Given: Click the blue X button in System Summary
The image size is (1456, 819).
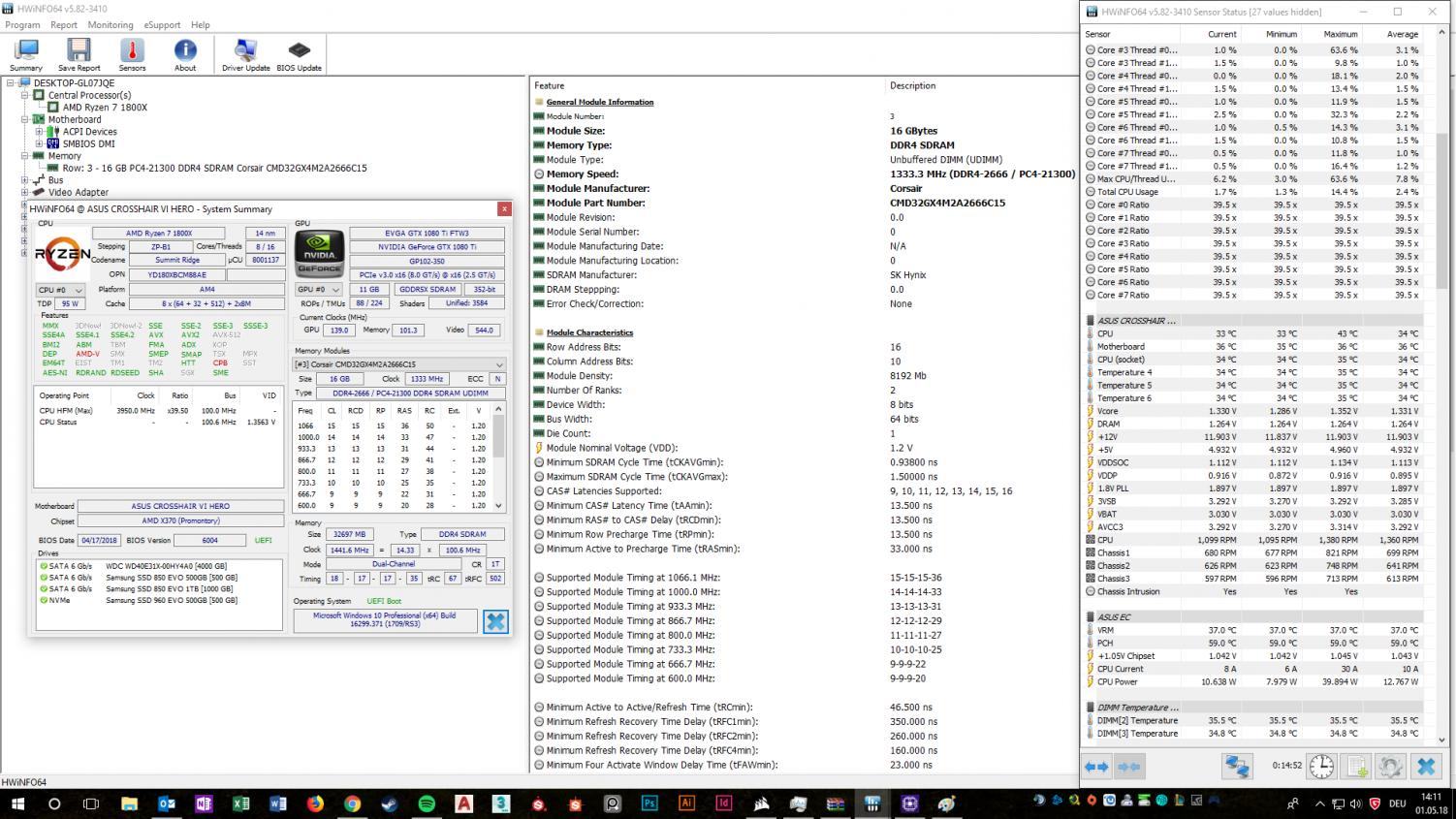Looking at the screenshot, I should (x=495, y=621).
